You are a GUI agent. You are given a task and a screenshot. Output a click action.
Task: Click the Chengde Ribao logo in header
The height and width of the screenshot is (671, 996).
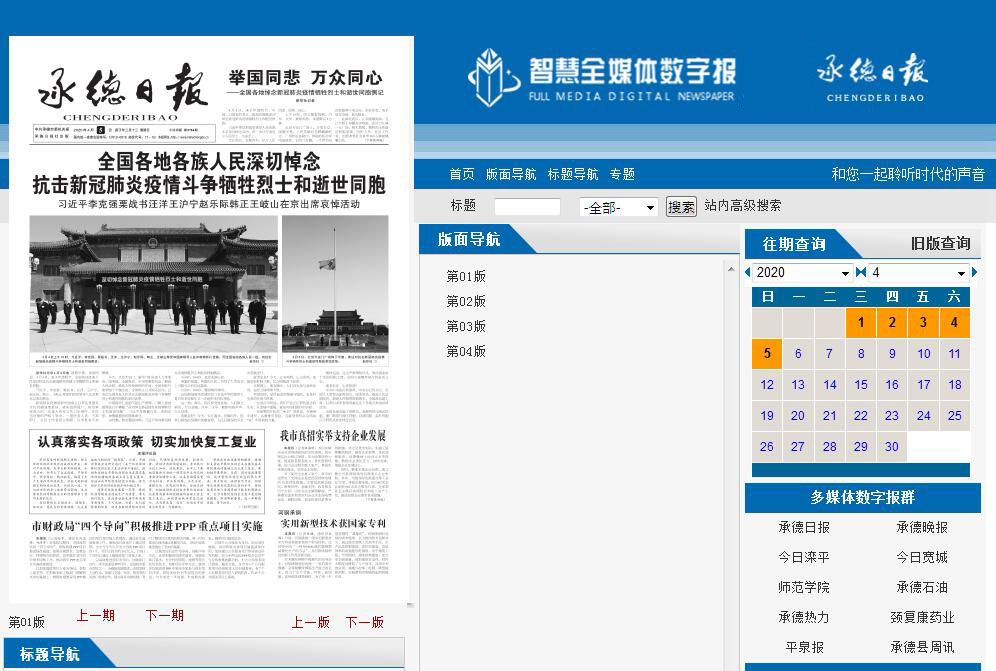coord(873,78)
